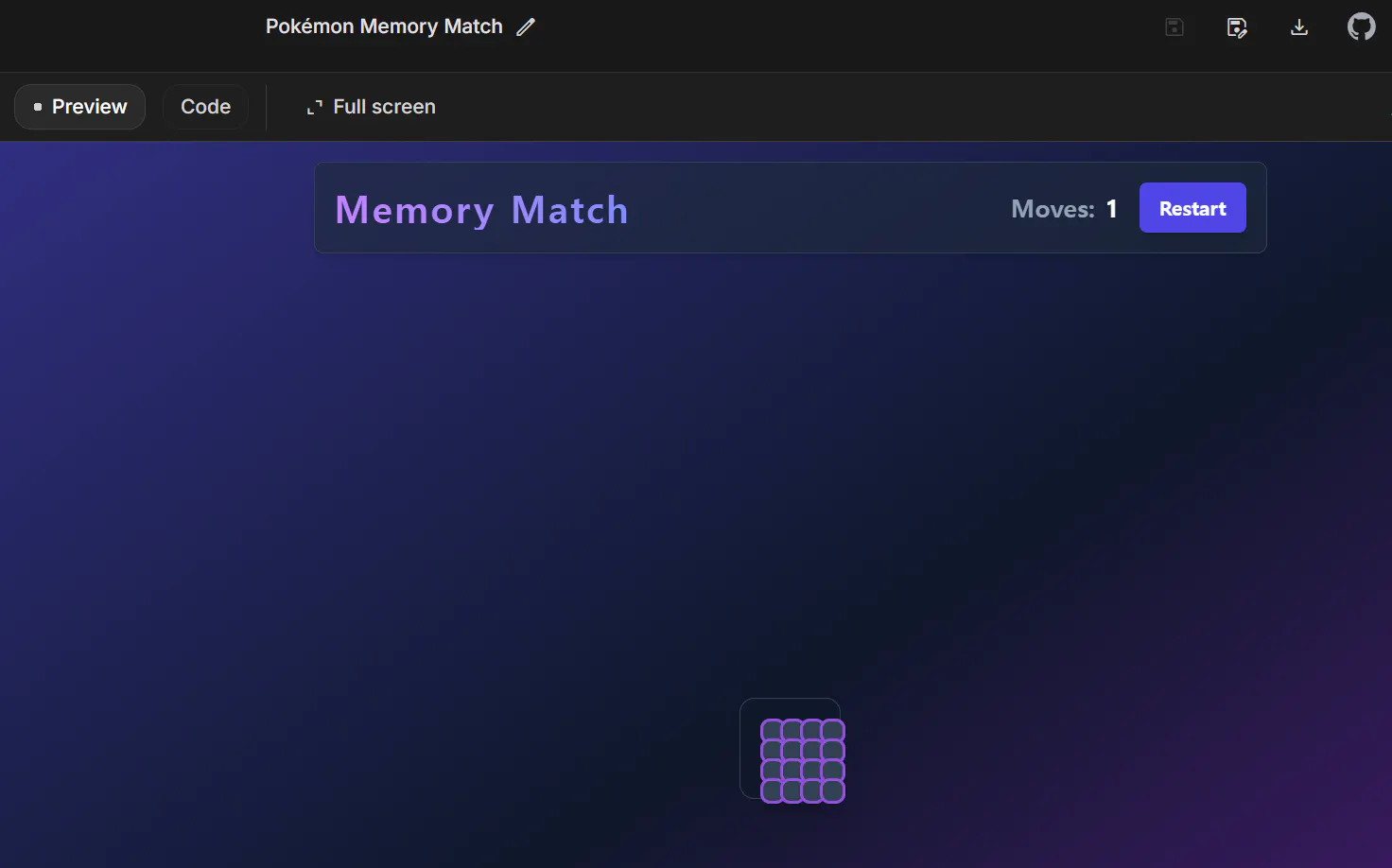Viewport: 1392px width, 868px height.
Task: Open Full screen mode
Action: (371, 107)
